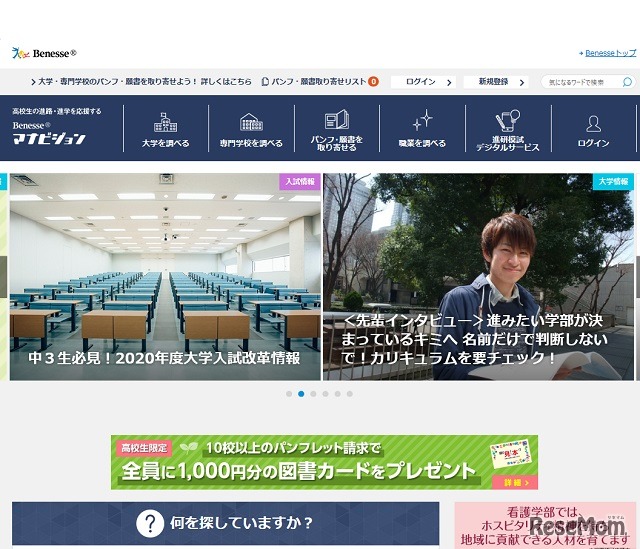The height and width of the screenshot is (549, 640).
Task: Open 専門学校を調べる menu
Action: 251,129
